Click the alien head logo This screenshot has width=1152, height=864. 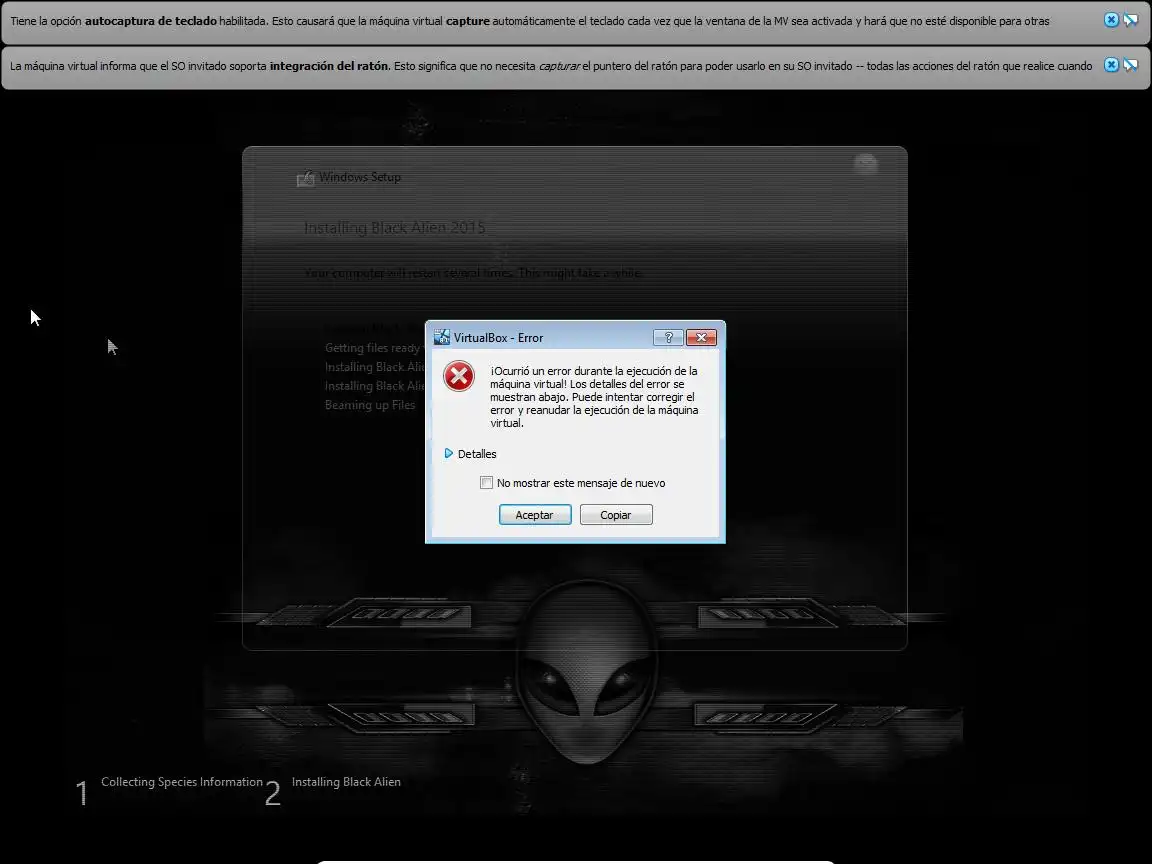point(586,672)
